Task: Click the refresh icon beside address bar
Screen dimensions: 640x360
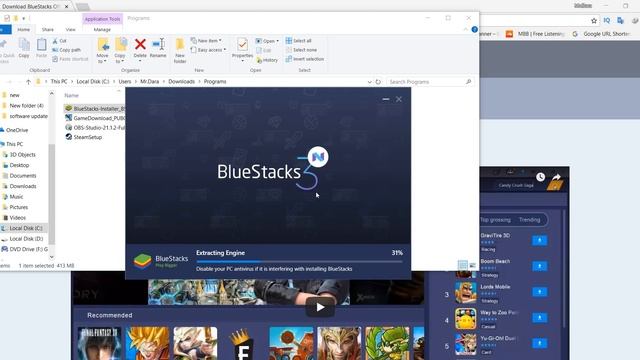Action: pos(378,82)
